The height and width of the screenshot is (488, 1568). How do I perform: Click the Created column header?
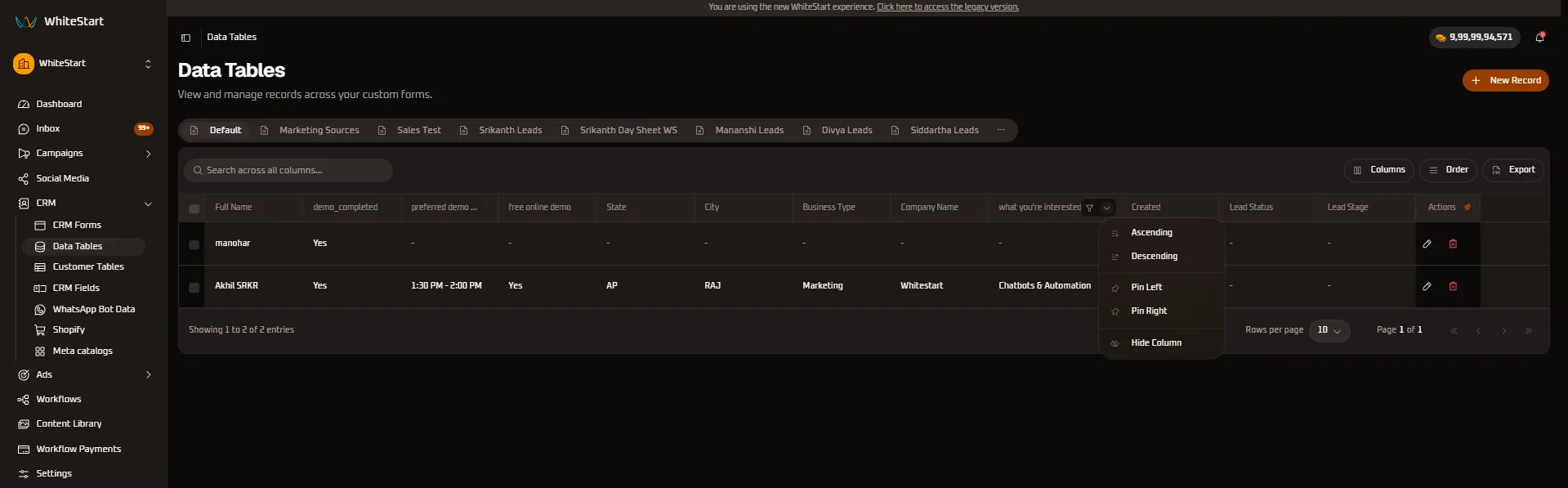point(1146,208)
